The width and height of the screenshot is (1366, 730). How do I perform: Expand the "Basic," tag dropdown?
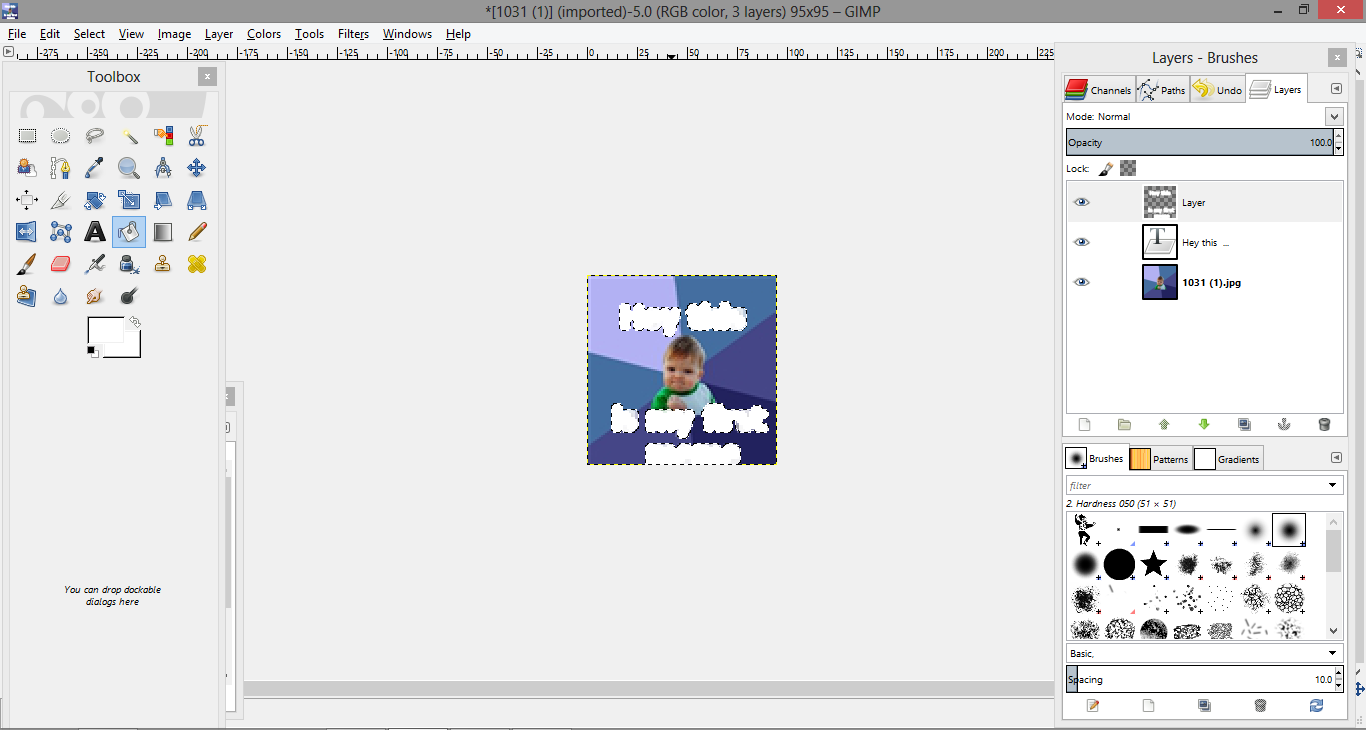(x=1332, y=654)
